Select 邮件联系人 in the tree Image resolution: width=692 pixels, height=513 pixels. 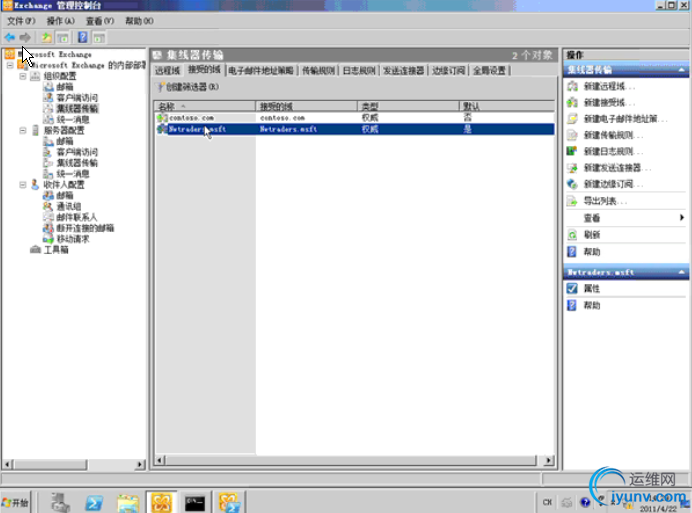[76, 217]
